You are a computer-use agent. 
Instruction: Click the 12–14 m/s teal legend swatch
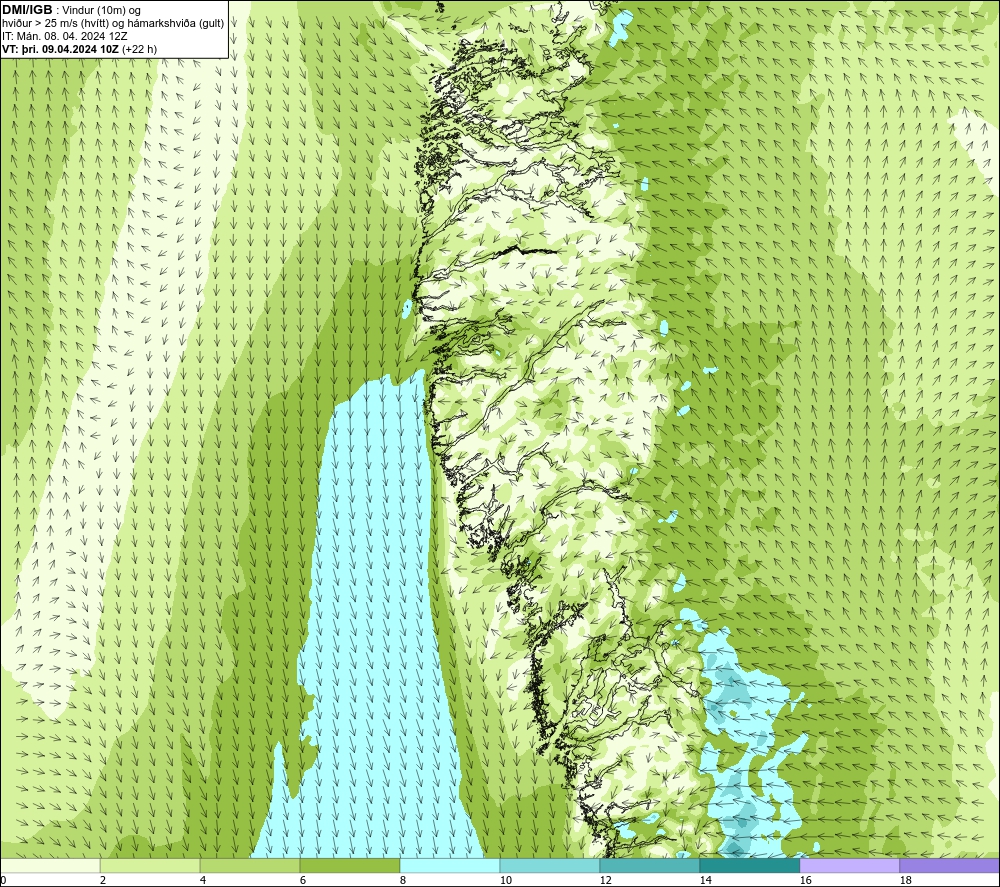tap(649, 865)
